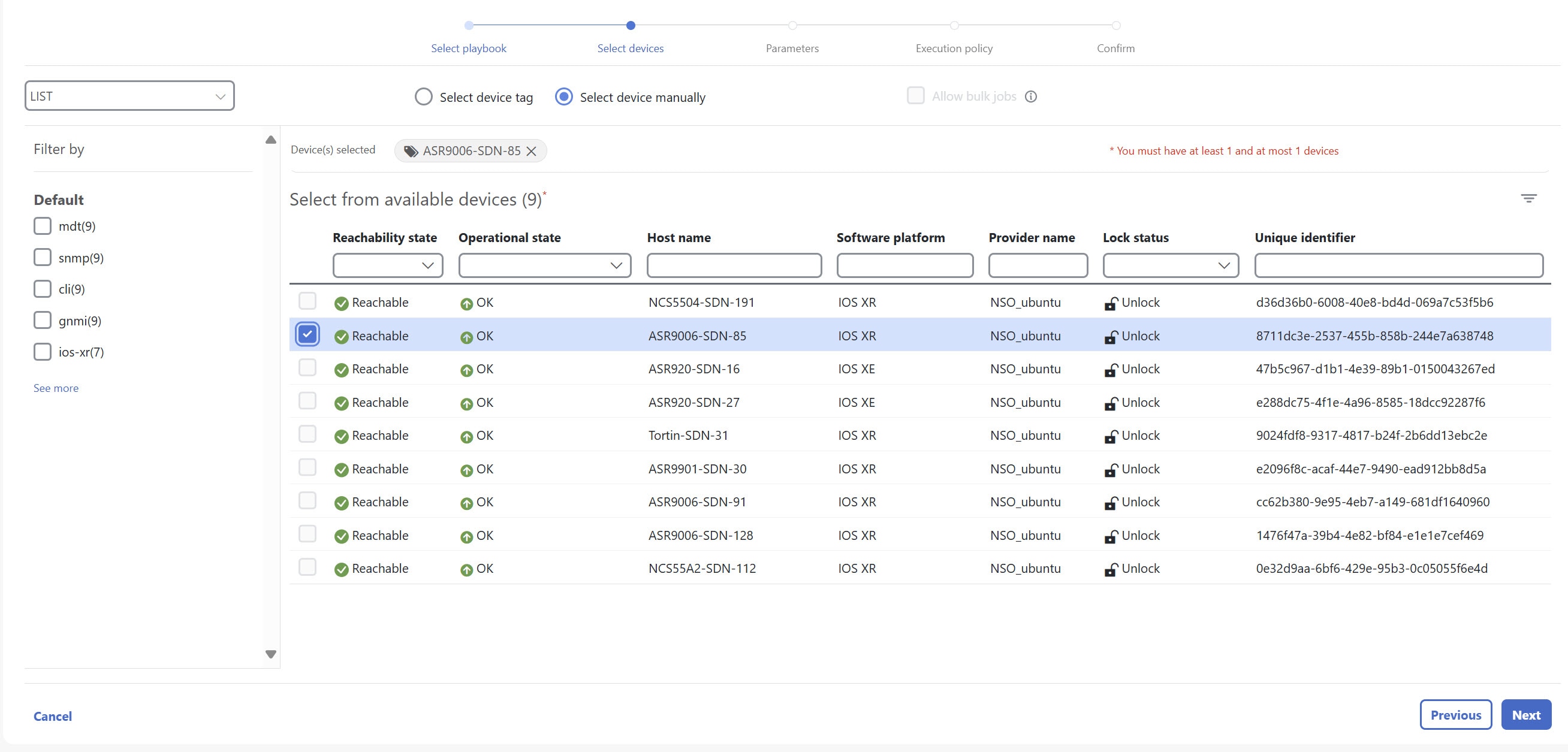Check the ASR9006-SDN-91 row checkbox
Screen dimensions: 1568x752
pyautogui.click(x=307, y=500)
